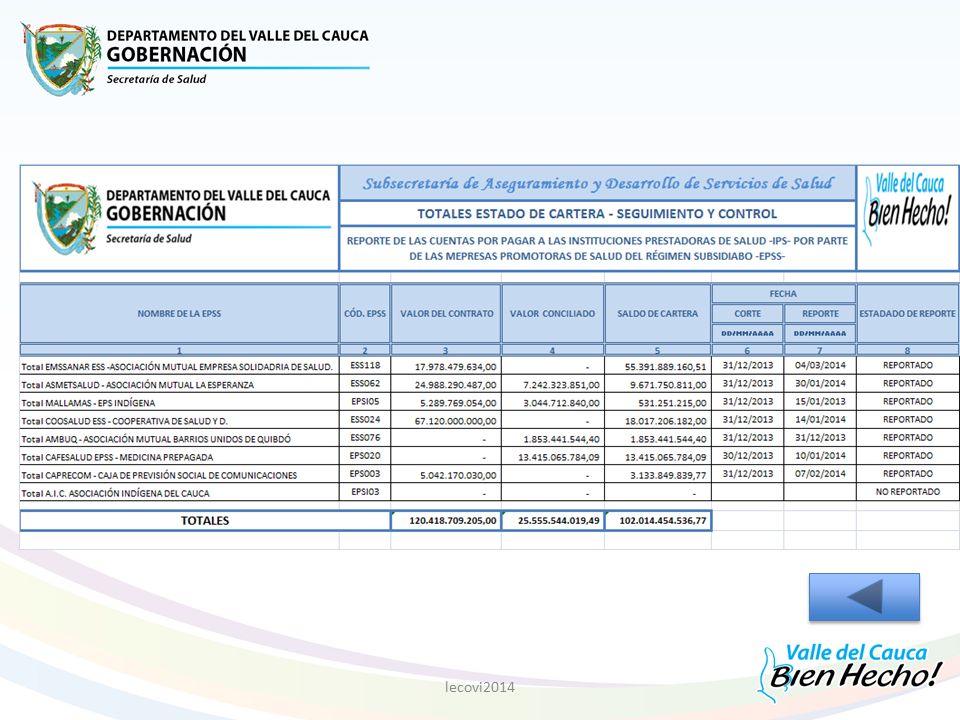Screen dimensions: 960x720
Task: Select the NOMBRE DE LA EPSS column header
Action: [179, 313]
